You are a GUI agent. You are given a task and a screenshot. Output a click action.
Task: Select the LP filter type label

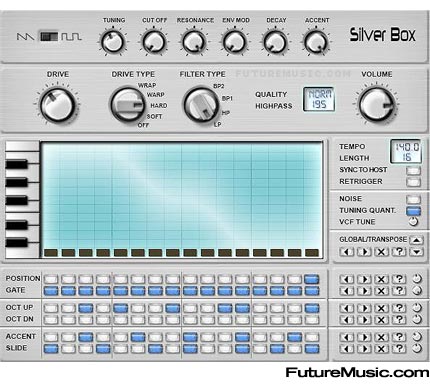point(217,124)
